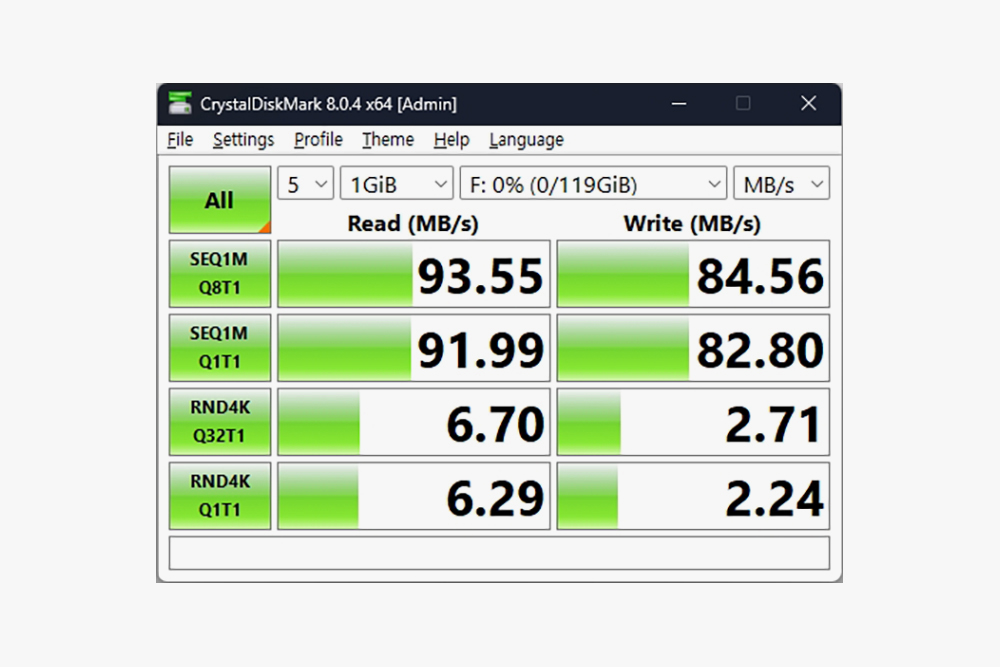This screenshot has height=667, width=1000.
Task: Click the empty comment field at bottom
Action: [499, 553]
